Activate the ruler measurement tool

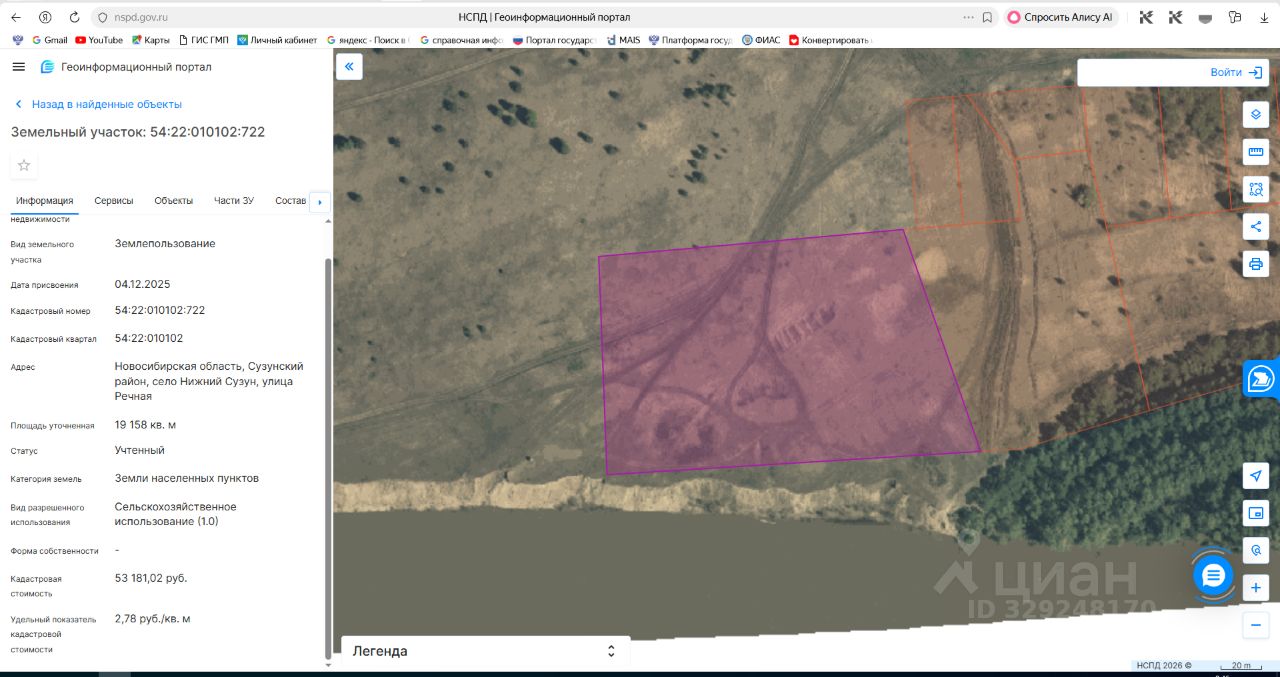(x=1256, y=151)
